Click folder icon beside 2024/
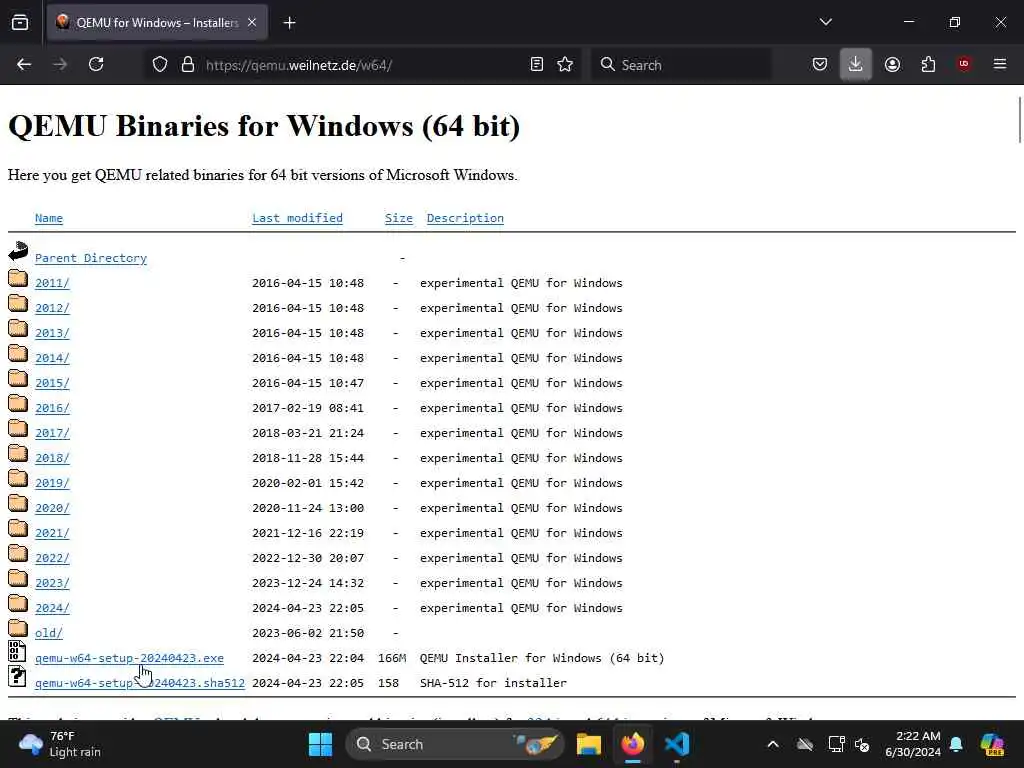Viewport: 1024px width, 768px height. (18, 604)
